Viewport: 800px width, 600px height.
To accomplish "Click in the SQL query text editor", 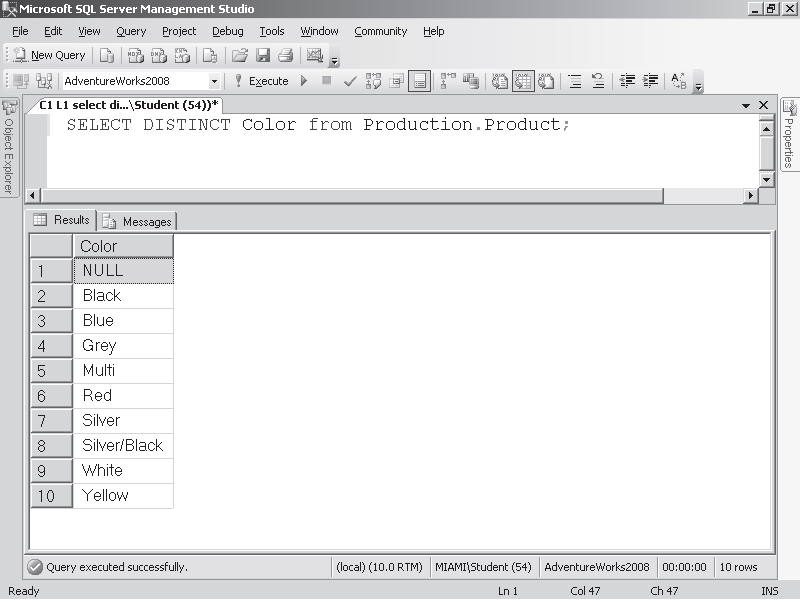I will (402, 151).
